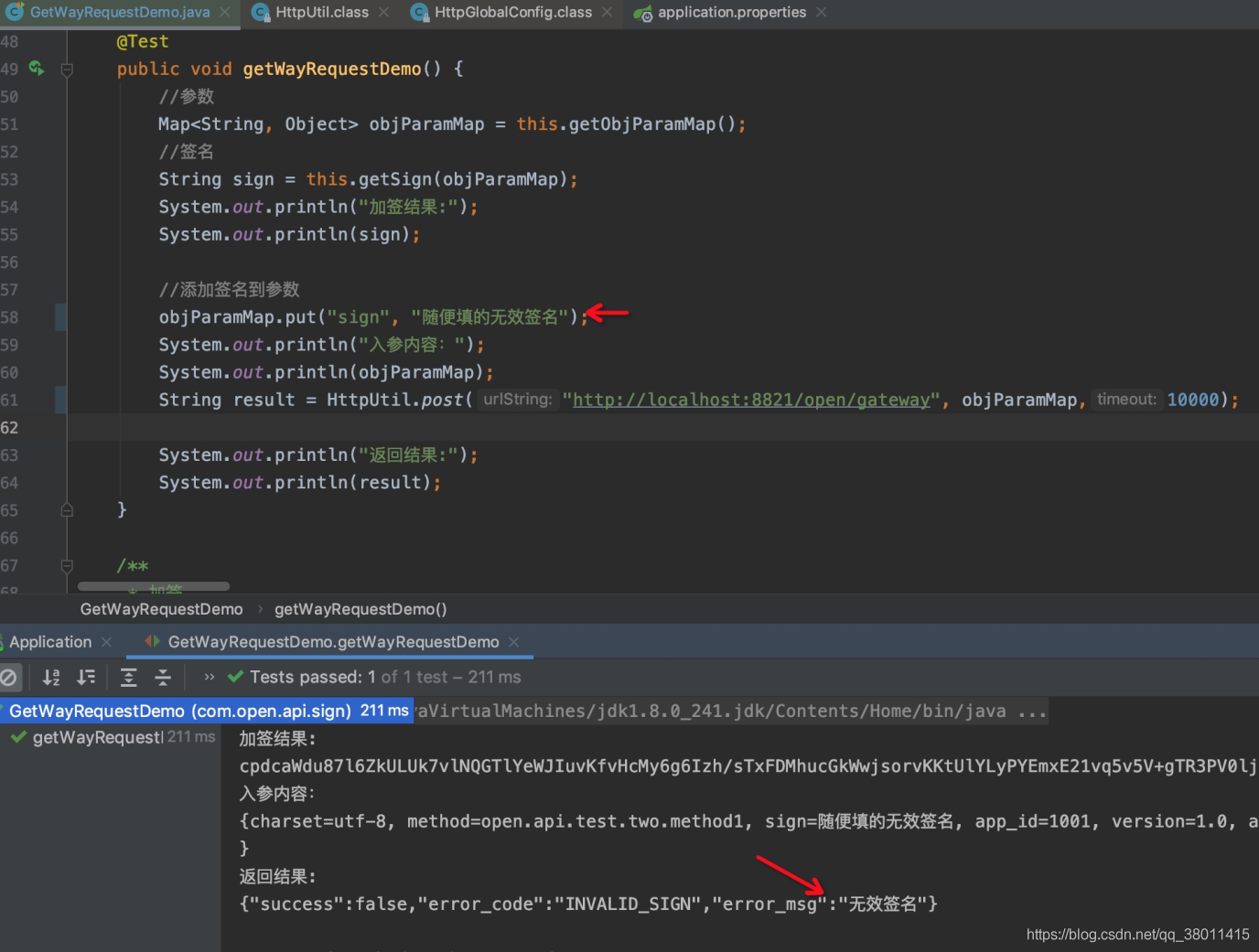
Task: Sort test results alphabetically
Action: 51,678
